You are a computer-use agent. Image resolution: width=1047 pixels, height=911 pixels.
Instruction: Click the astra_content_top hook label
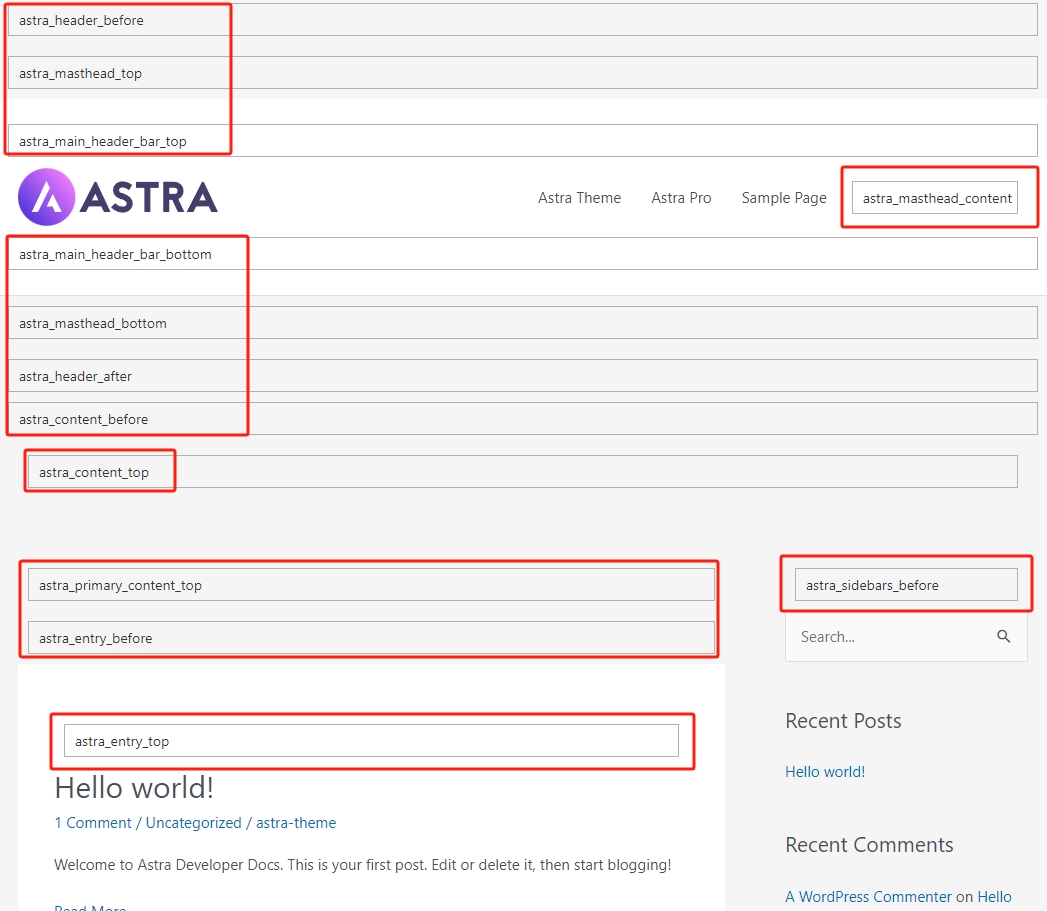pyautogui.click(x=93, y=473)
